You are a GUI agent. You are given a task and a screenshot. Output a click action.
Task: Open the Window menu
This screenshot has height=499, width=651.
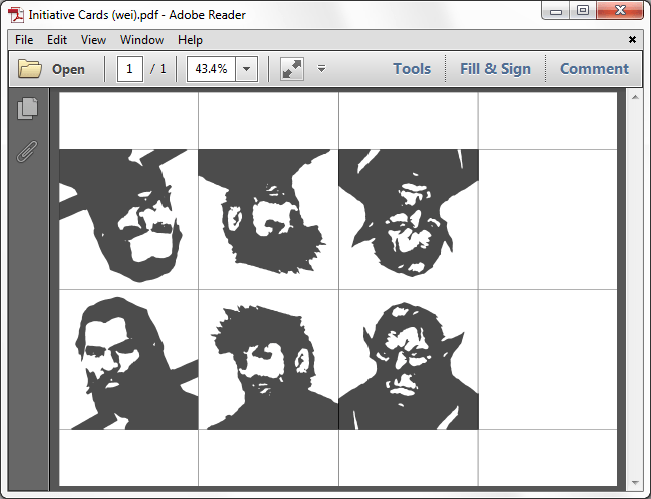[x=142, y=40]
